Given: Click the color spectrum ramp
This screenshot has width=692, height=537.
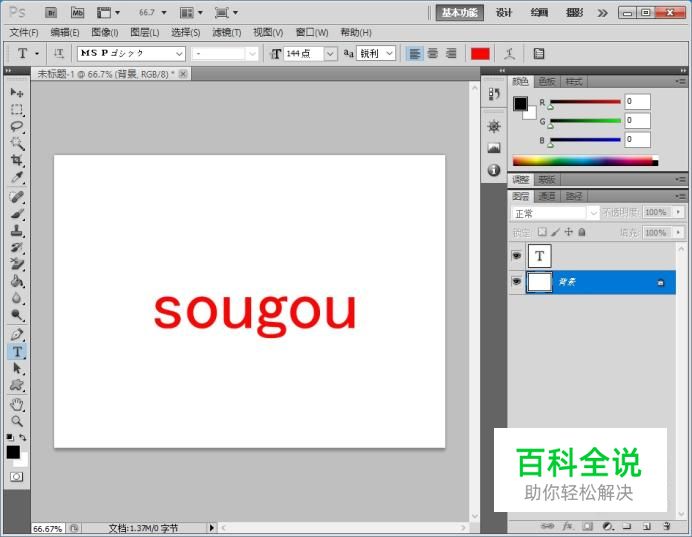Looking at the screenshot, I should pyautogui.click(x=585, y=161).
